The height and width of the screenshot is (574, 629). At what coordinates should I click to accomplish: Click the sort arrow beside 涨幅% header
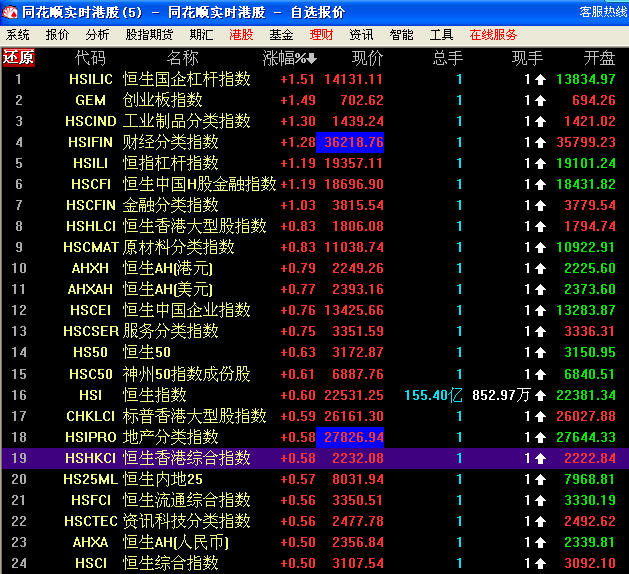[310, 58]
